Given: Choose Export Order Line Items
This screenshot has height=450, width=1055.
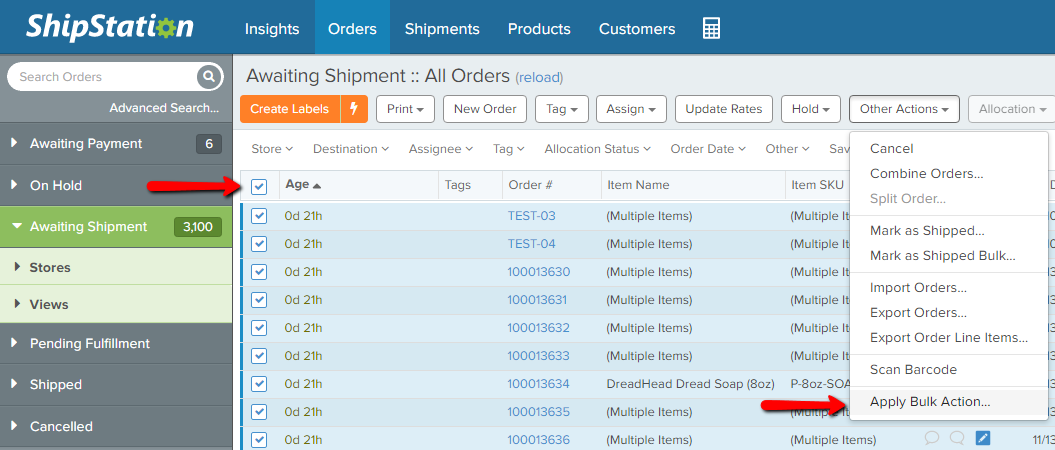Looking at the screenshot, I should tap(949, 338).
